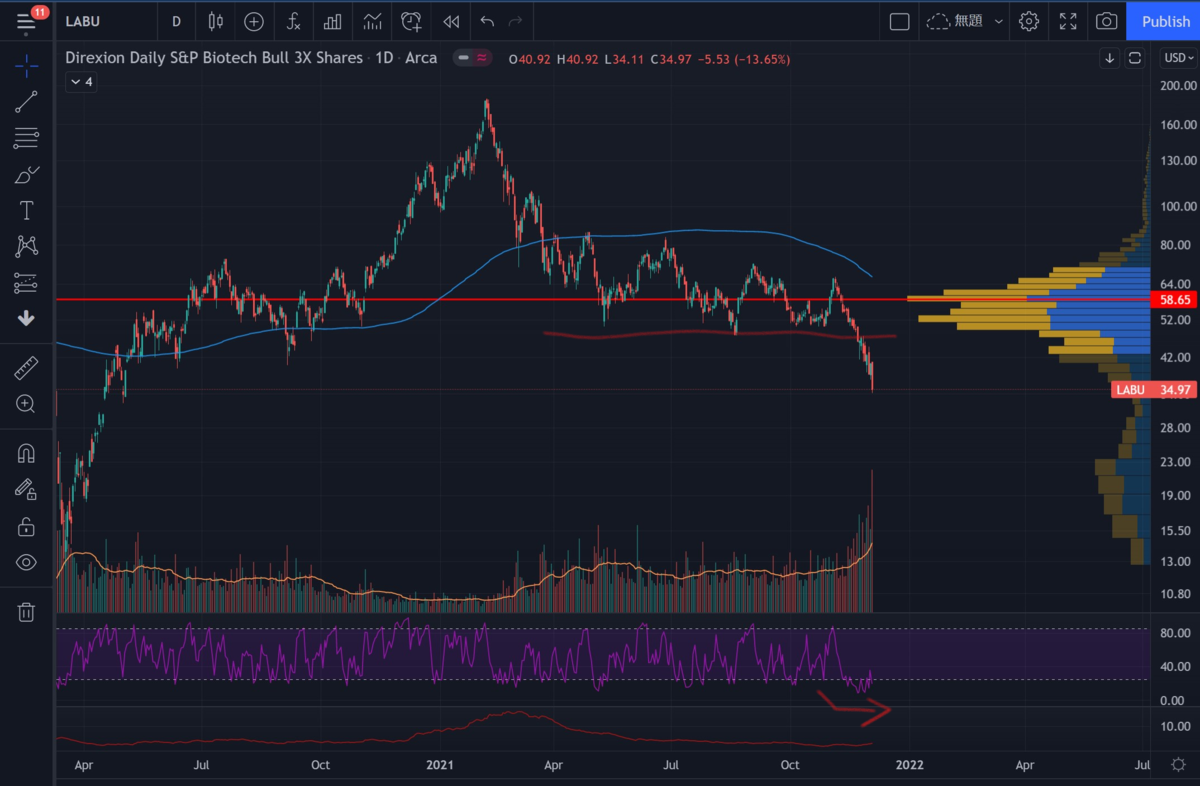Select the brush drawing tool
The image size is (1200, 786).
click(x=26, y=174)
